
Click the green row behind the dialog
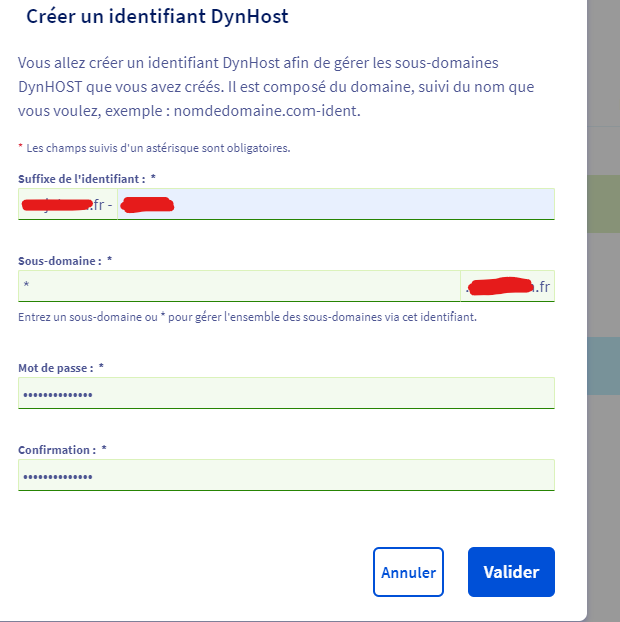pyautogui.click(x=602, y=204)
